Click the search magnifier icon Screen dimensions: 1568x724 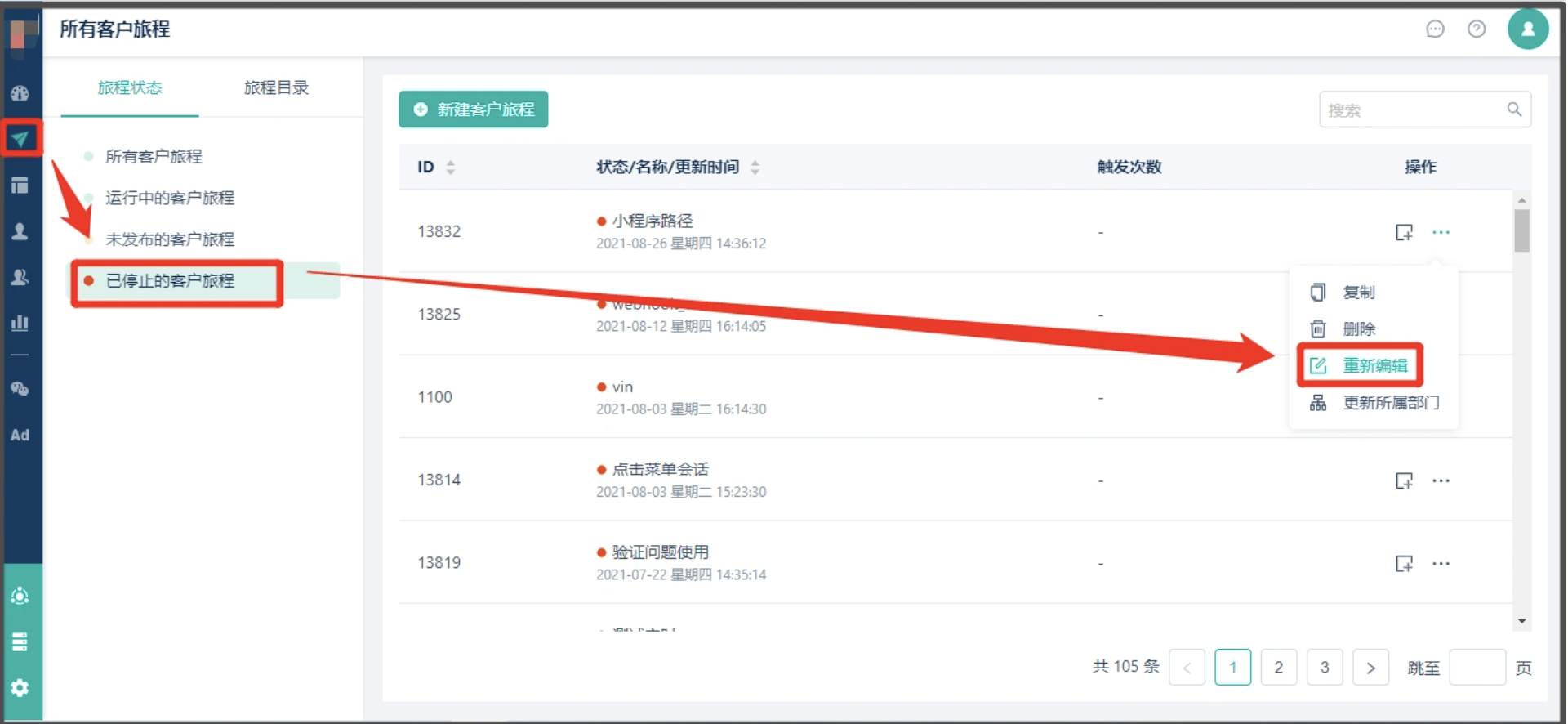[1514, 109]
